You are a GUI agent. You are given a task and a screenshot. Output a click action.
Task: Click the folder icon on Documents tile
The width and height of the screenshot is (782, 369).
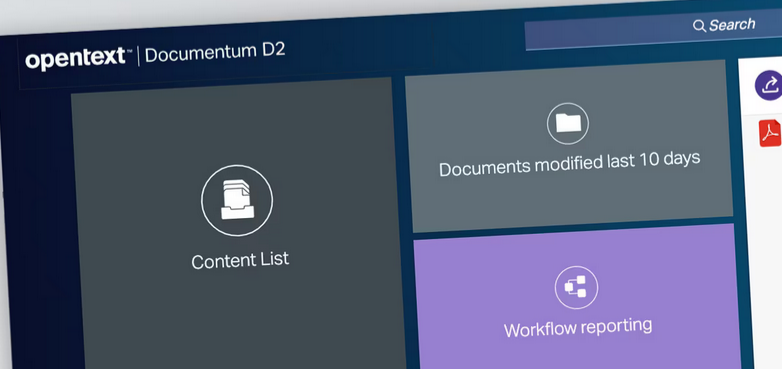pyautogui.click(x=568, y=123)
